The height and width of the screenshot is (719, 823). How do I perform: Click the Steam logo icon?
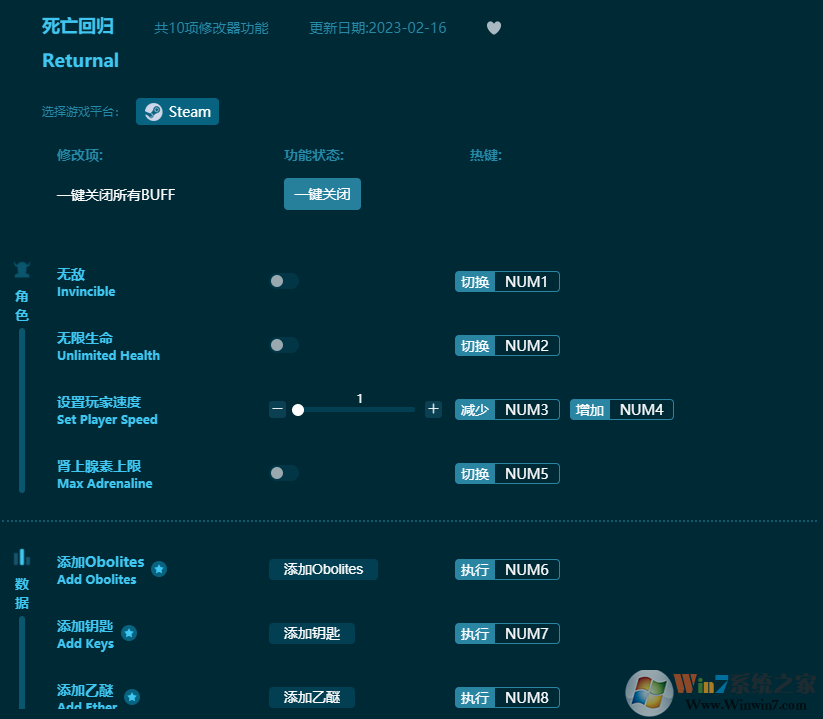pos(153,112)
